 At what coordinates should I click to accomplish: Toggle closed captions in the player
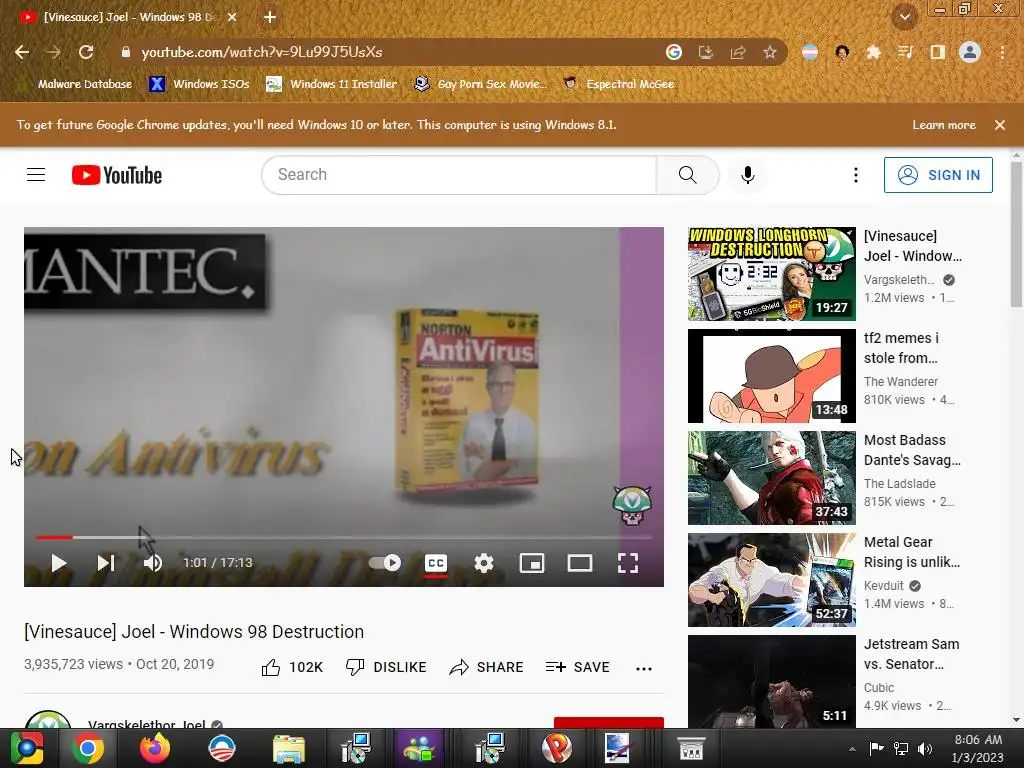coord(436,563)
